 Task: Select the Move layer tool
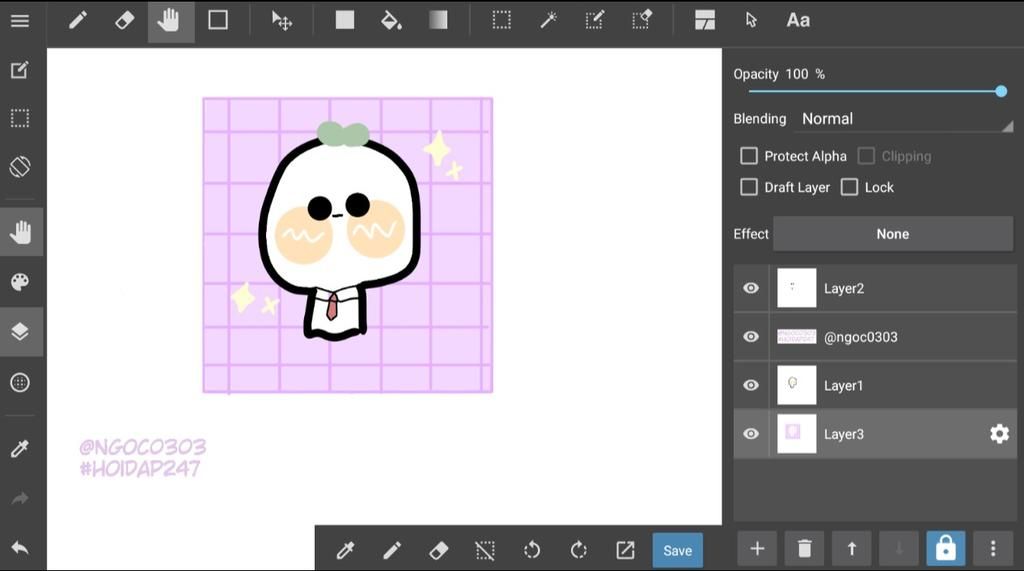pos(281,20)
